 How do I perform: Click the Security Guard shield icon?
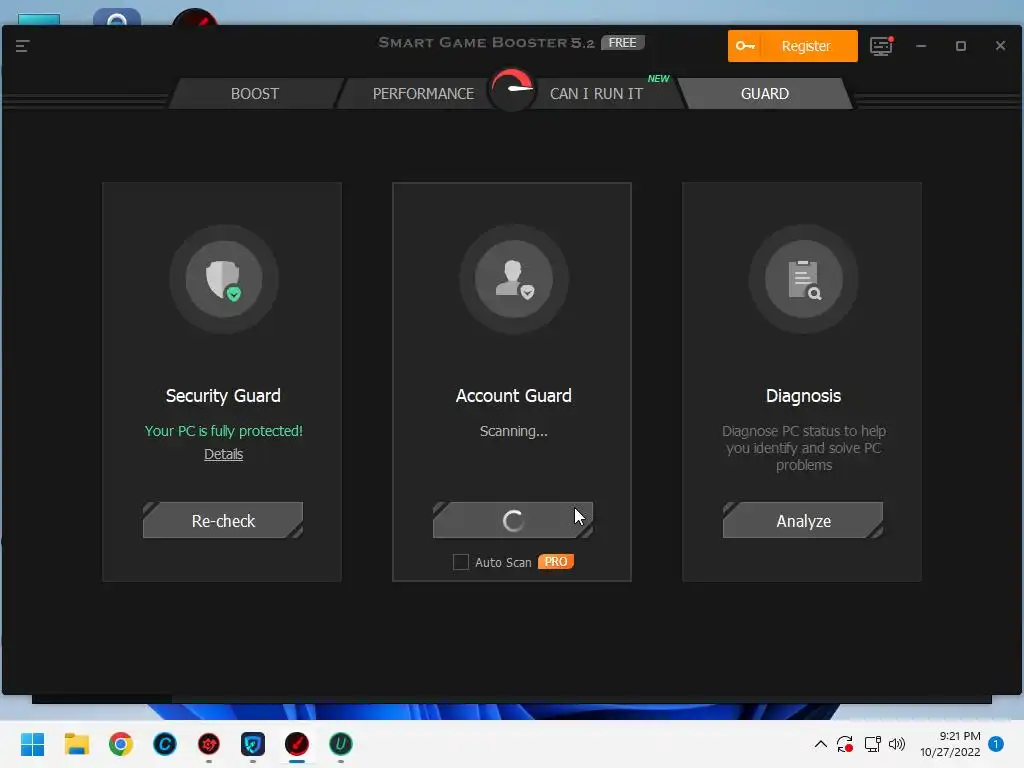click(223, 280)
